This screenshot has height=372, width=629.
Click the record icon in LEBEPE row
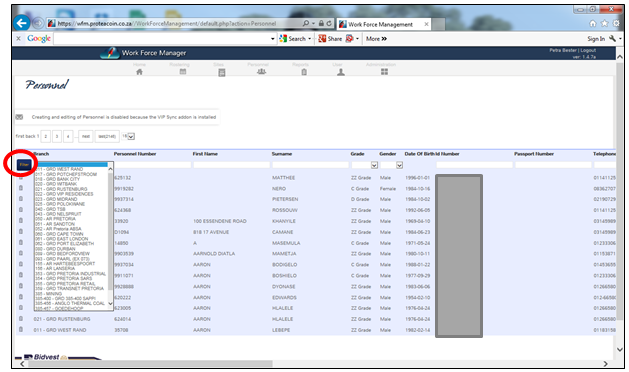pyautogui.click(x=21, y=329)
